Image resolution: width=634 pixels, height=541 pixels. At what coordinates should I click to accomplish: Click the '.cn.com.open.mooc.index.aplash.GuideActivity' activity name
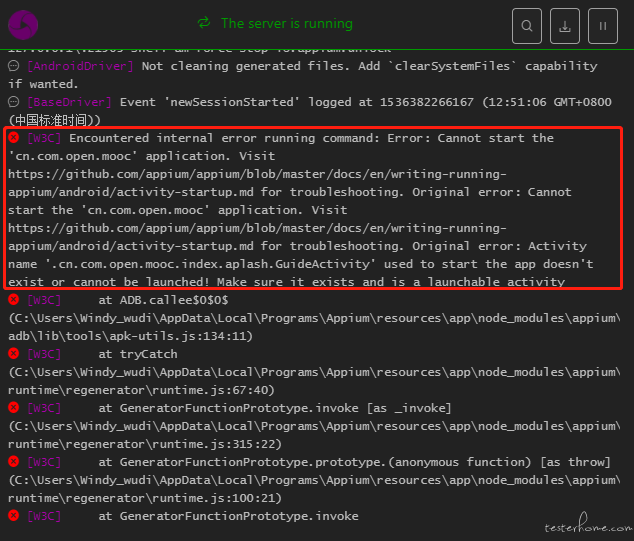coord(210,264)
